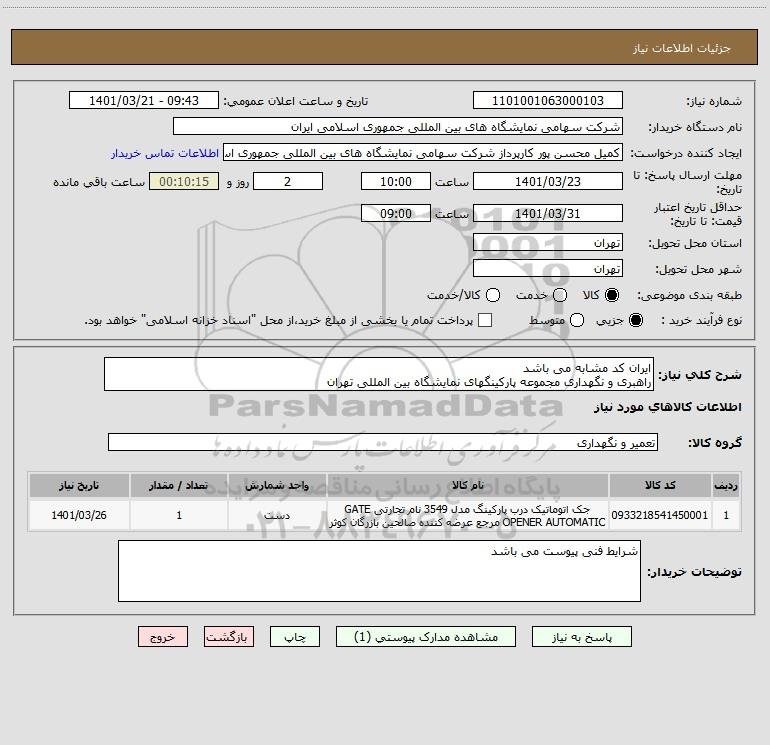The height and width of the screenshot is (745, 770).
Task: Select the کالا/خدمت radio button
Action: pyautogui.click(x=493, y=295)
